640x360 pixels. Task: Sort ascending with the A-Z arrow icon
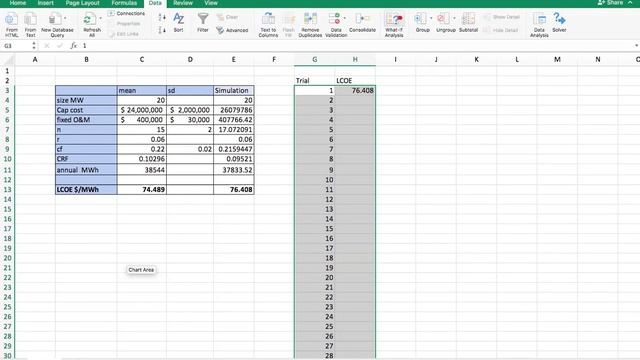click(162, 17)
